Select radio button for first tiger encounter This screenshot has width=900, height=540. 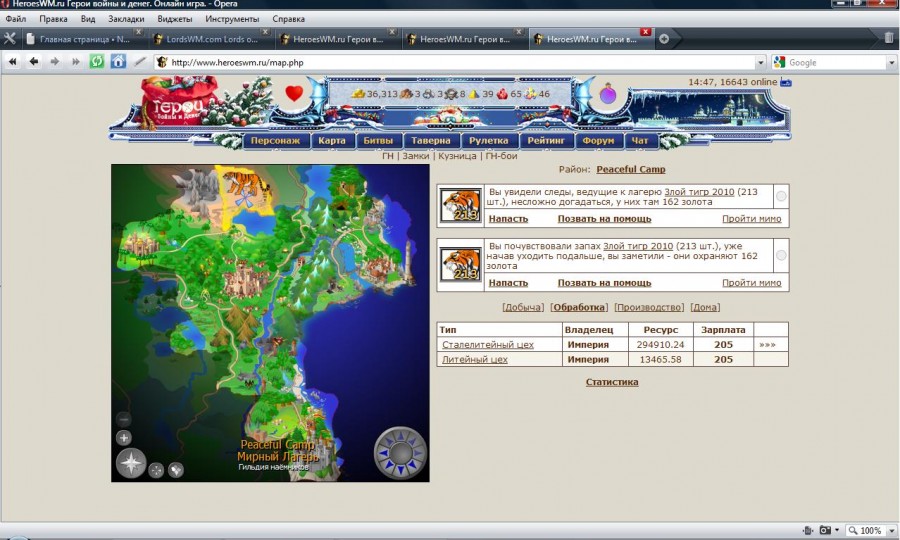point(781,197)
